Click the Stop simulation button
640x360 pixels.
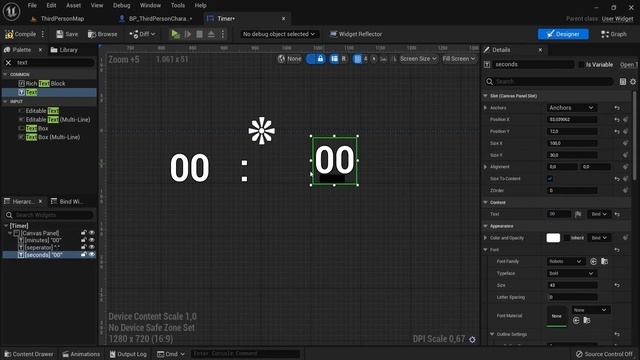[200, 34]
